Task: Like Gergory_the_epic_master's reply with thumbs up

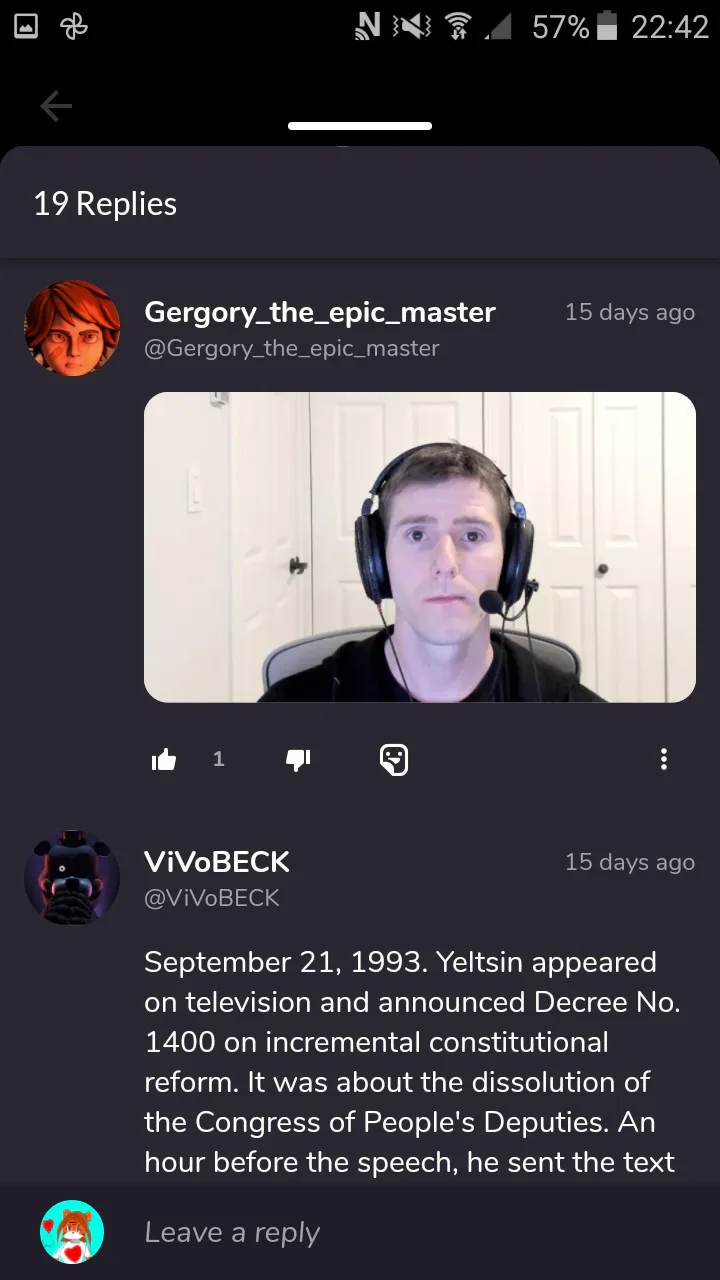Action: (164, 761)
